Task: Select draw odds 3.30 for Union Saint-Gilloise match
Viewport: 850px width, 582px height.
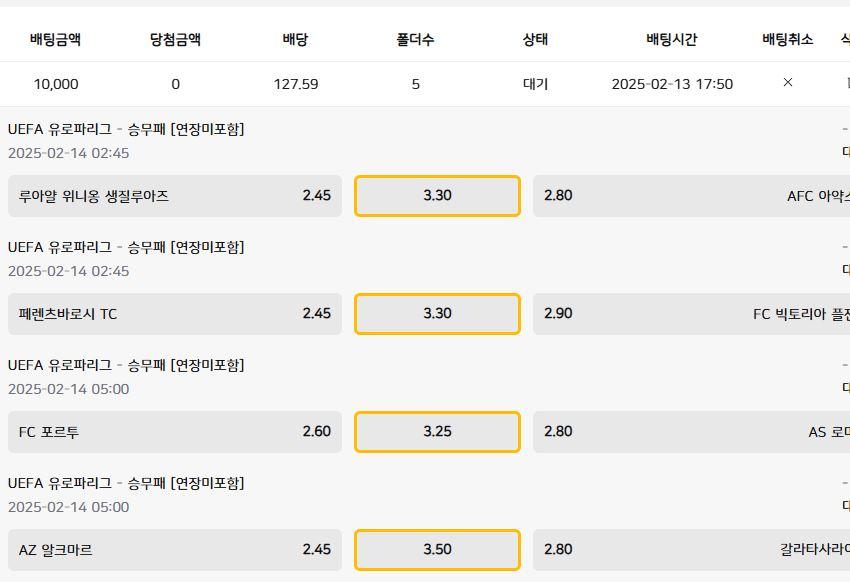Action: [x=437, y=196]
